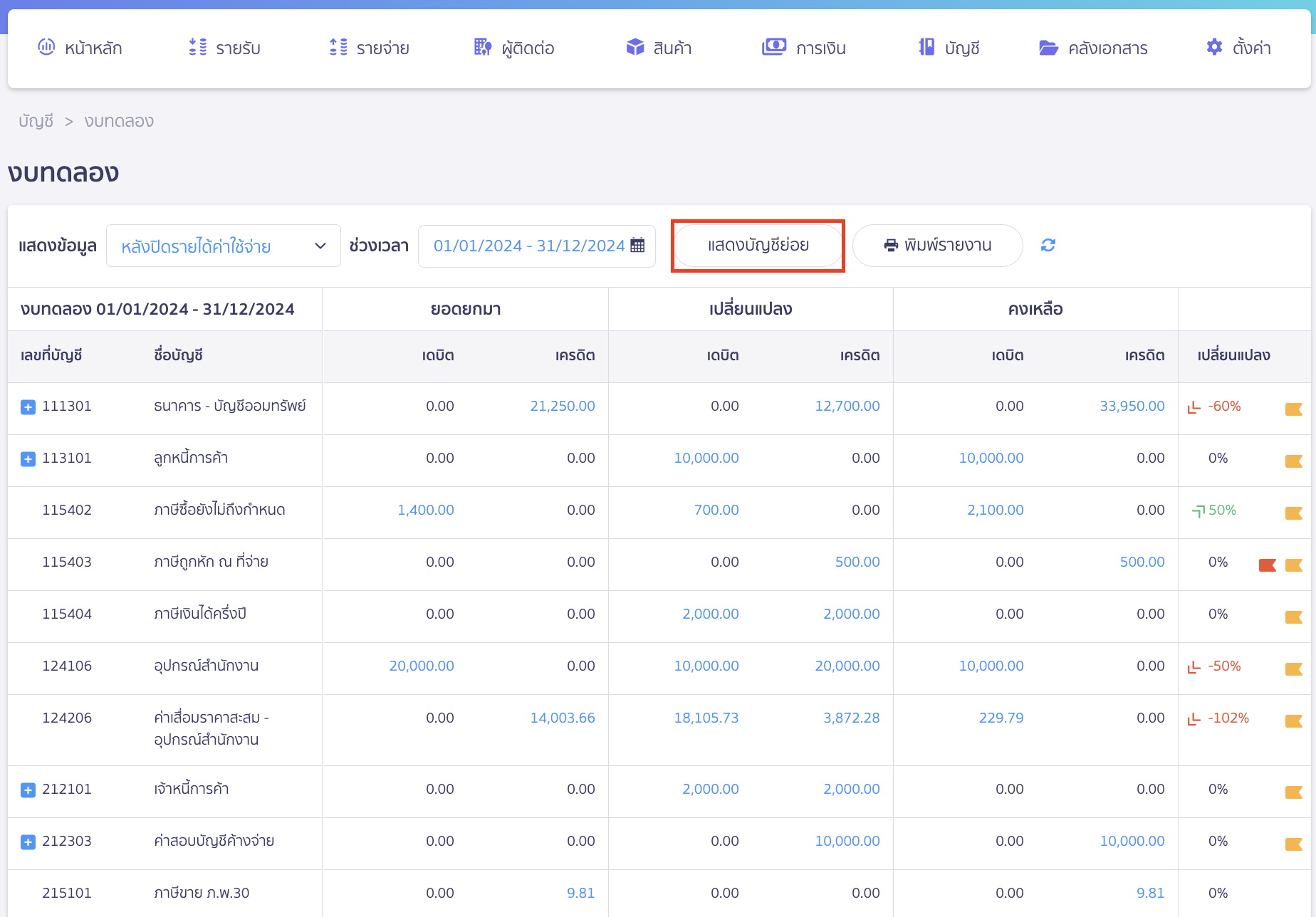Click the orange flag for account 212303
The height and width of the screenshot is (917, 1316).
(1293, 844)
